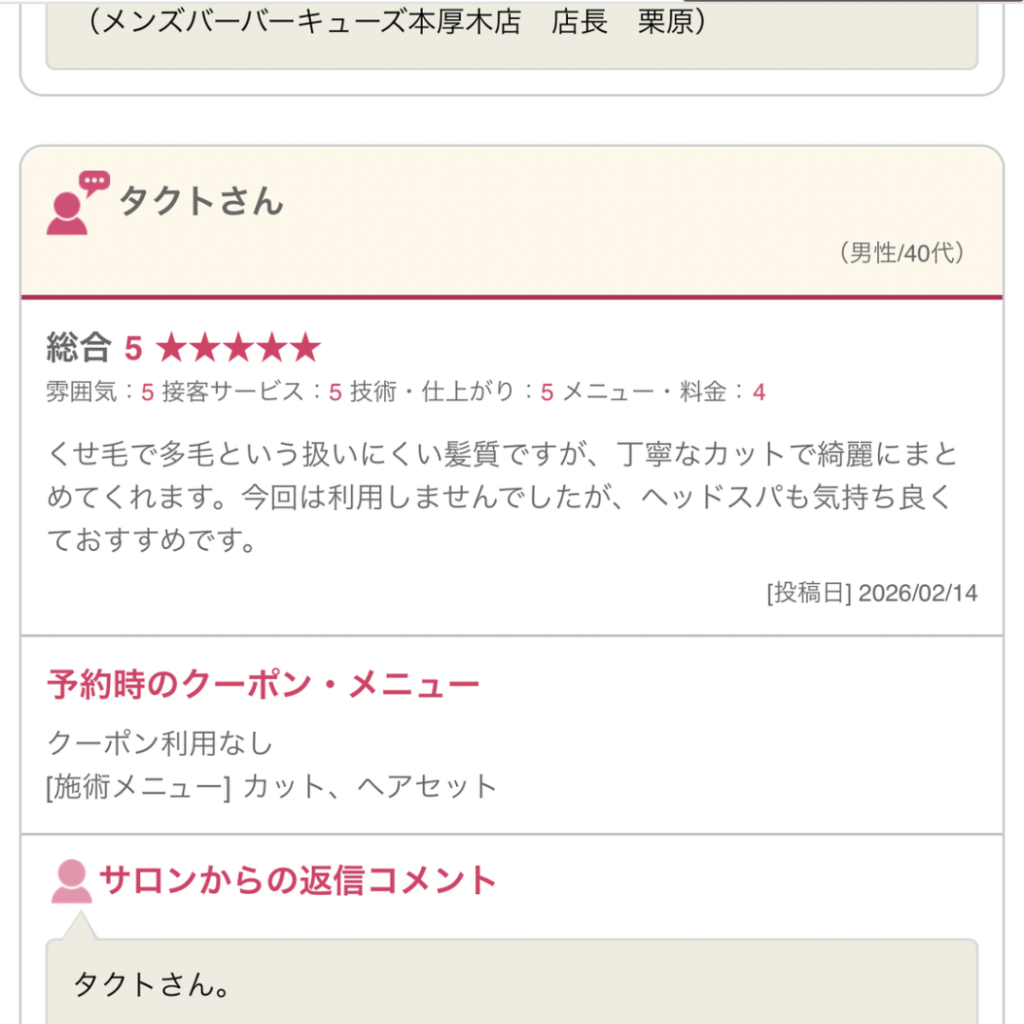
Task: Click the first star of the overall rating
Action: (x=171, y=348)
